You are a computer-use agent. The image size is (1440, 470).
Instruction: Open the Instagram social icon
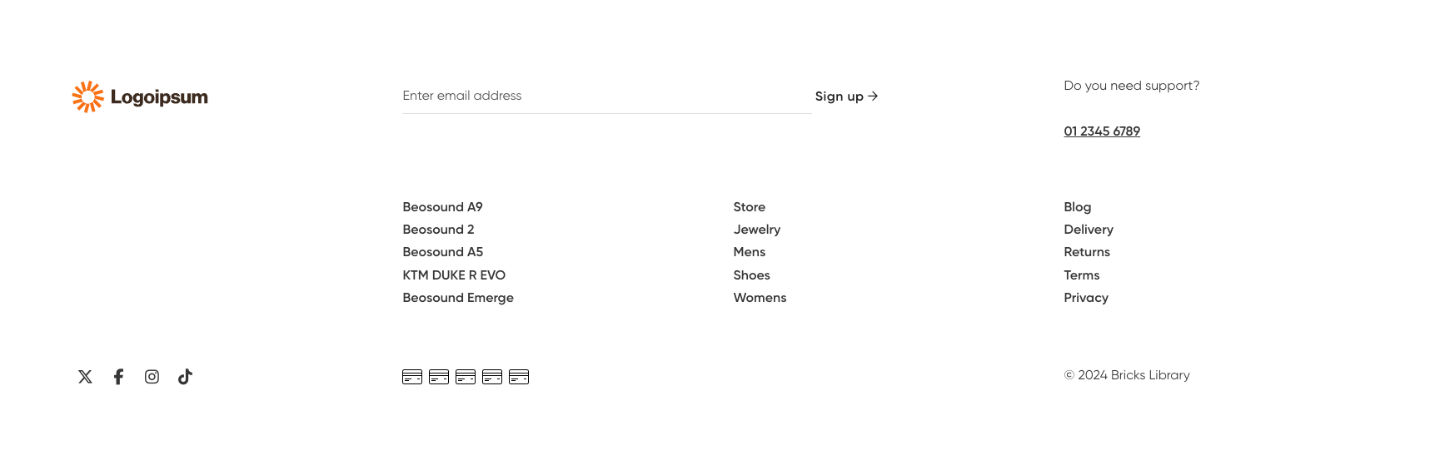click(152, 377)
